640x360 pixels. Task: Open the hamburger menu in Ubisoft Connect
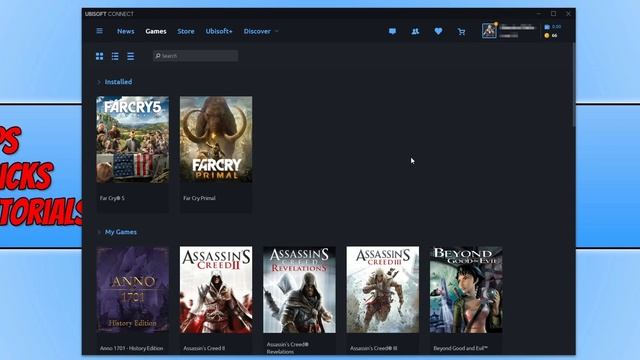(x=99, y=31)
